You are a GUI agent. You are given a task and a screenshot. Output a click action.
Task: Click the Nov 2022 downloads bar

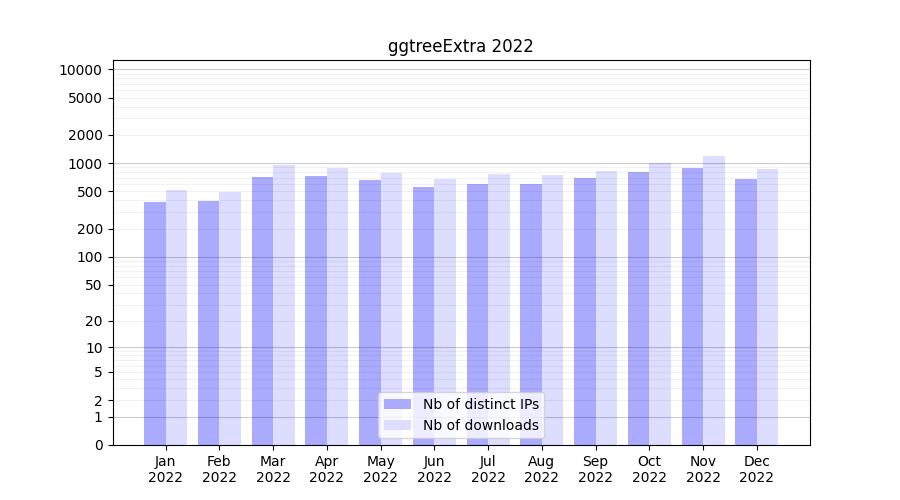click(x=714, y=300)
